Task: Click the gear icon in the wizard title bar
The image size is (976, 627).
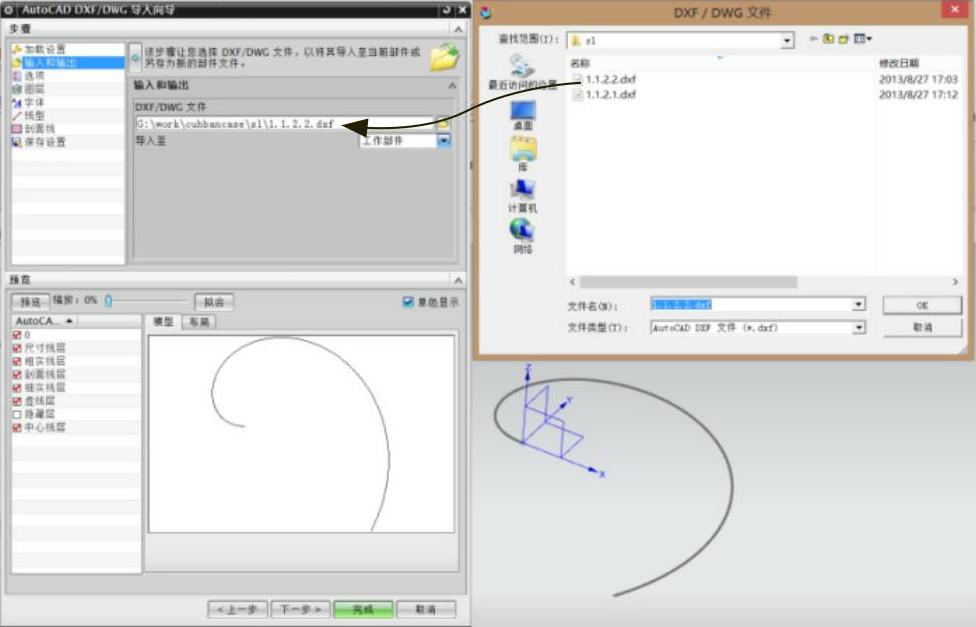Action: coord(9,9)
